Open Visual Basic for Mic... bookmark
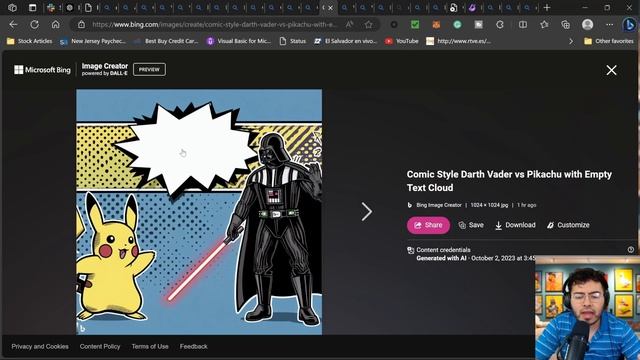Screen dimensions: 640x360 (238, 41)
